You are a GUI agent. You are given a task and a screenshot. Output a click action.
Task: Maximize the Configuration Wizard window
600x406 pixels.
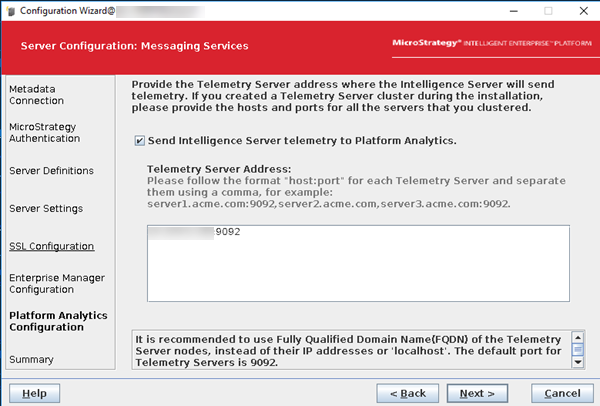pyautogui.click(x=548, y=10)
